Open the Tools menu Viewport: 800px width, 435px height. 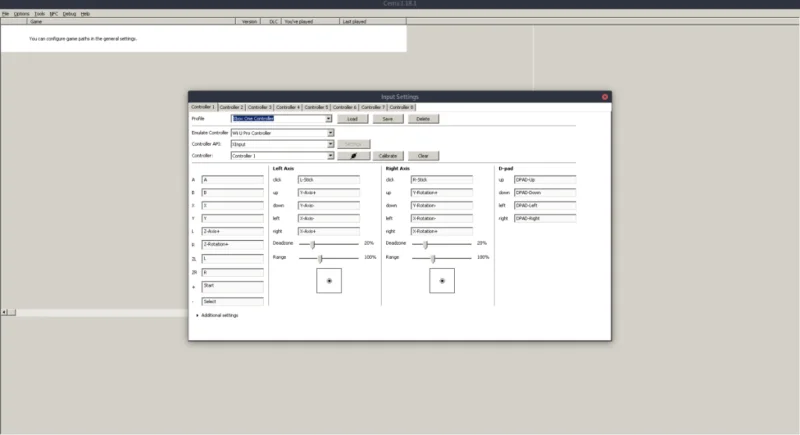[39, 14]
